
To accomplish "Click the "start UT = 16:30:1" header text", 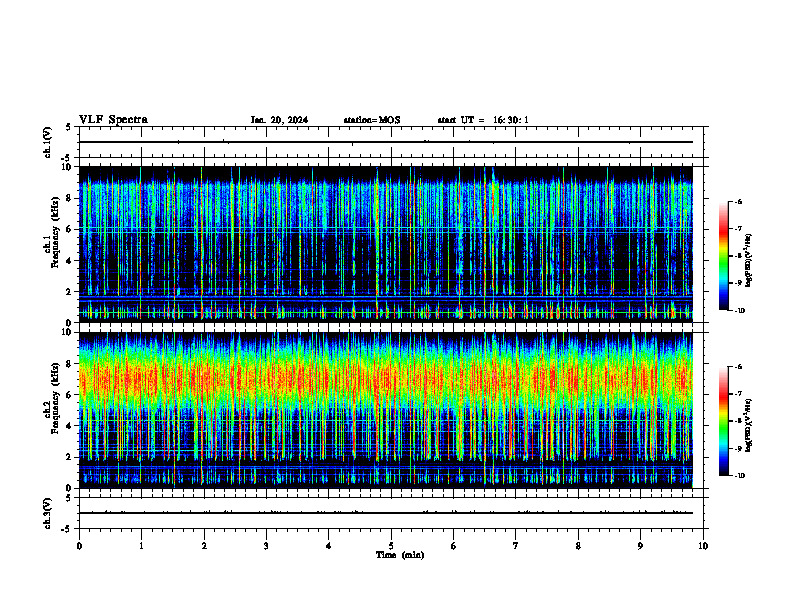I will [x=483, y=120].
